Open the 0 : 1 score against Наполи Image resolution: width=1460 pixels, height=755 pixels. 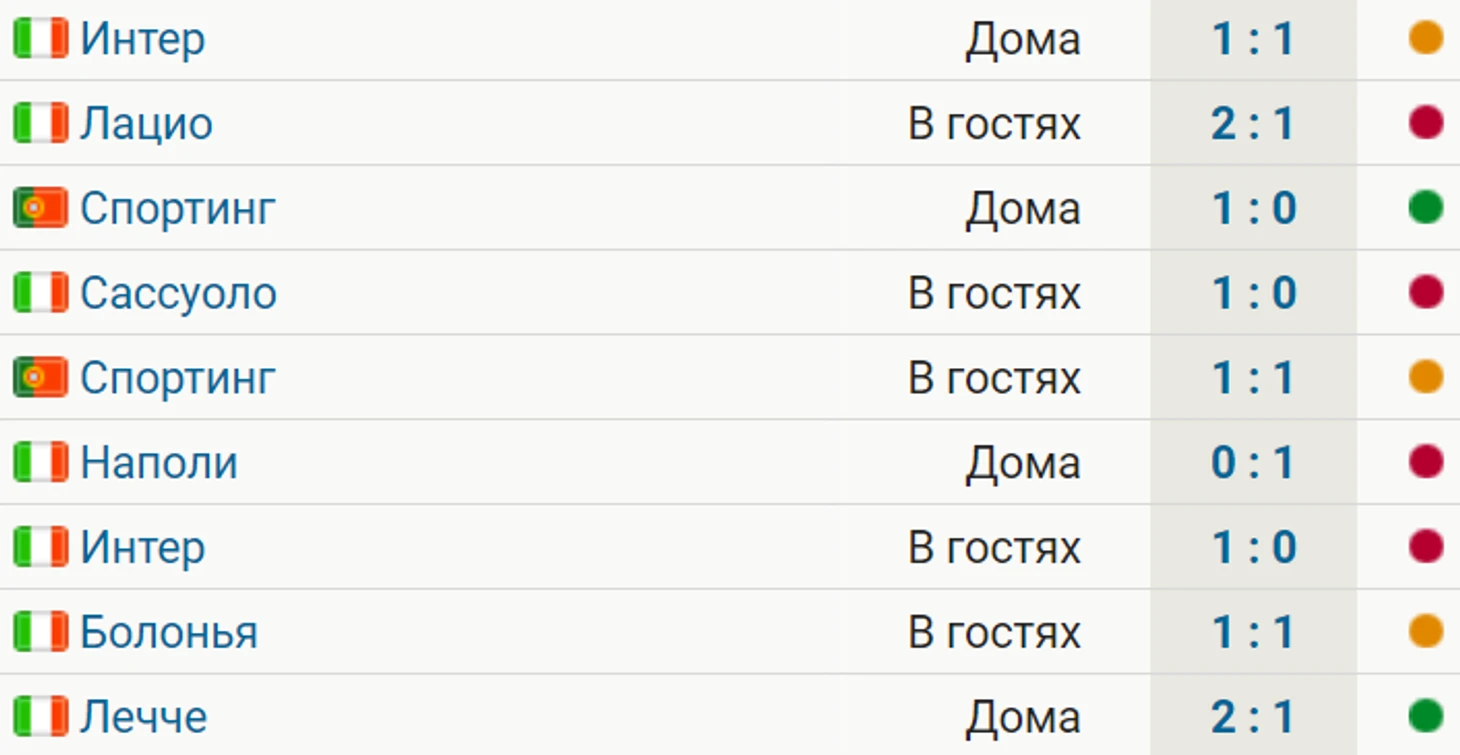point(1253,463)
